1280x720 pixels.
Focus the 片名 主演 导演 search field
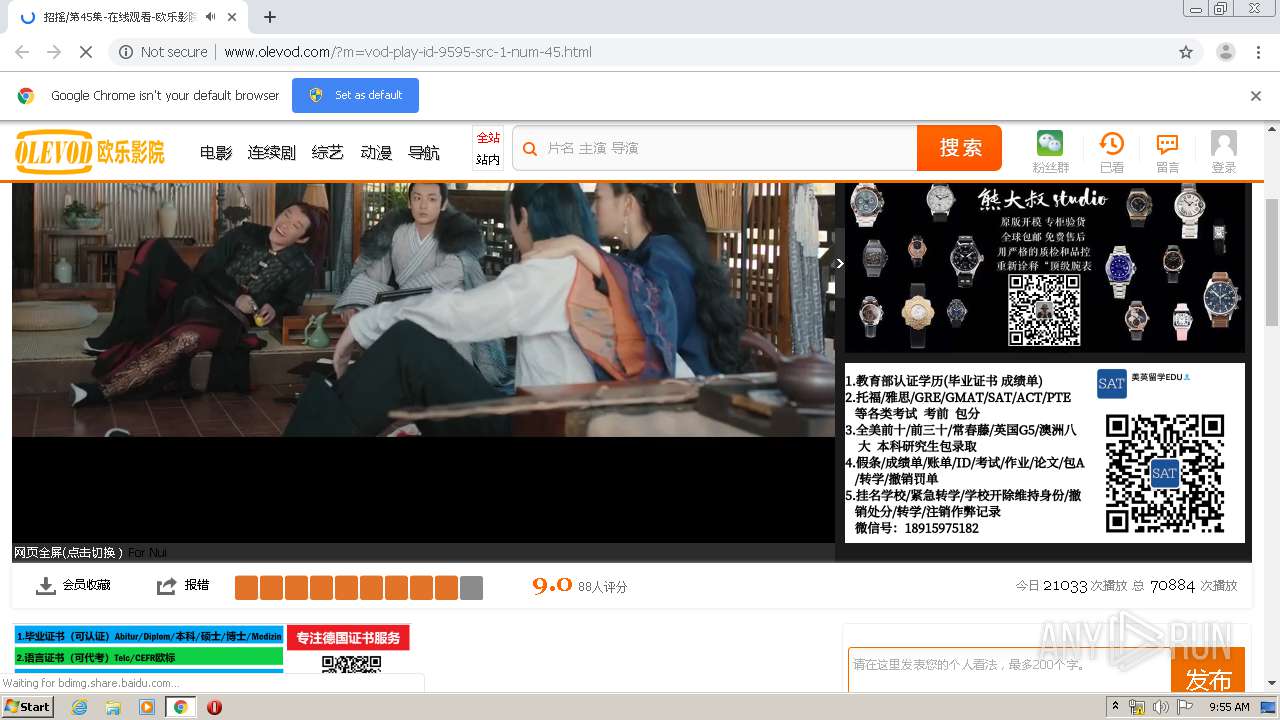point(715,148)
